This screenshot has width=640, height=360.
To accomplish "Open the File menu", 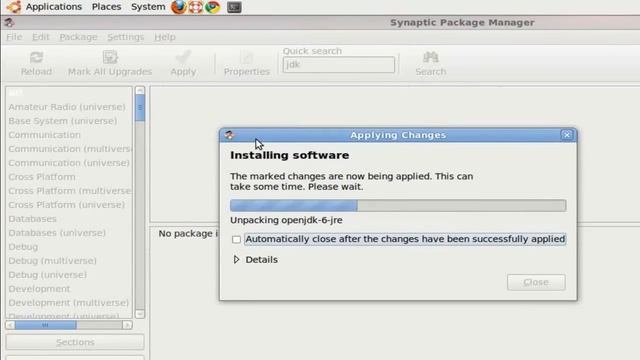I will click(x=14, y=37).
